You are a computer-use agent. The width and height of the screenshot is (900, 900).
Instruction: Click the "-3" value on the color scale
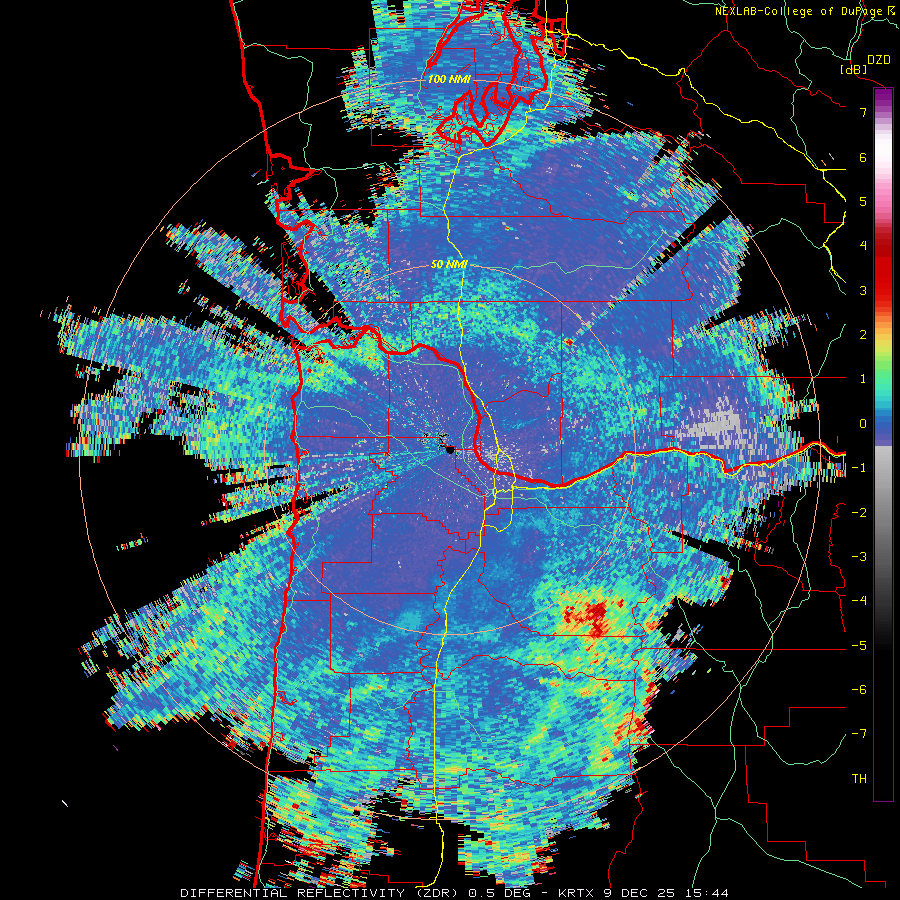pyautogui.click(x=859, y=557)
